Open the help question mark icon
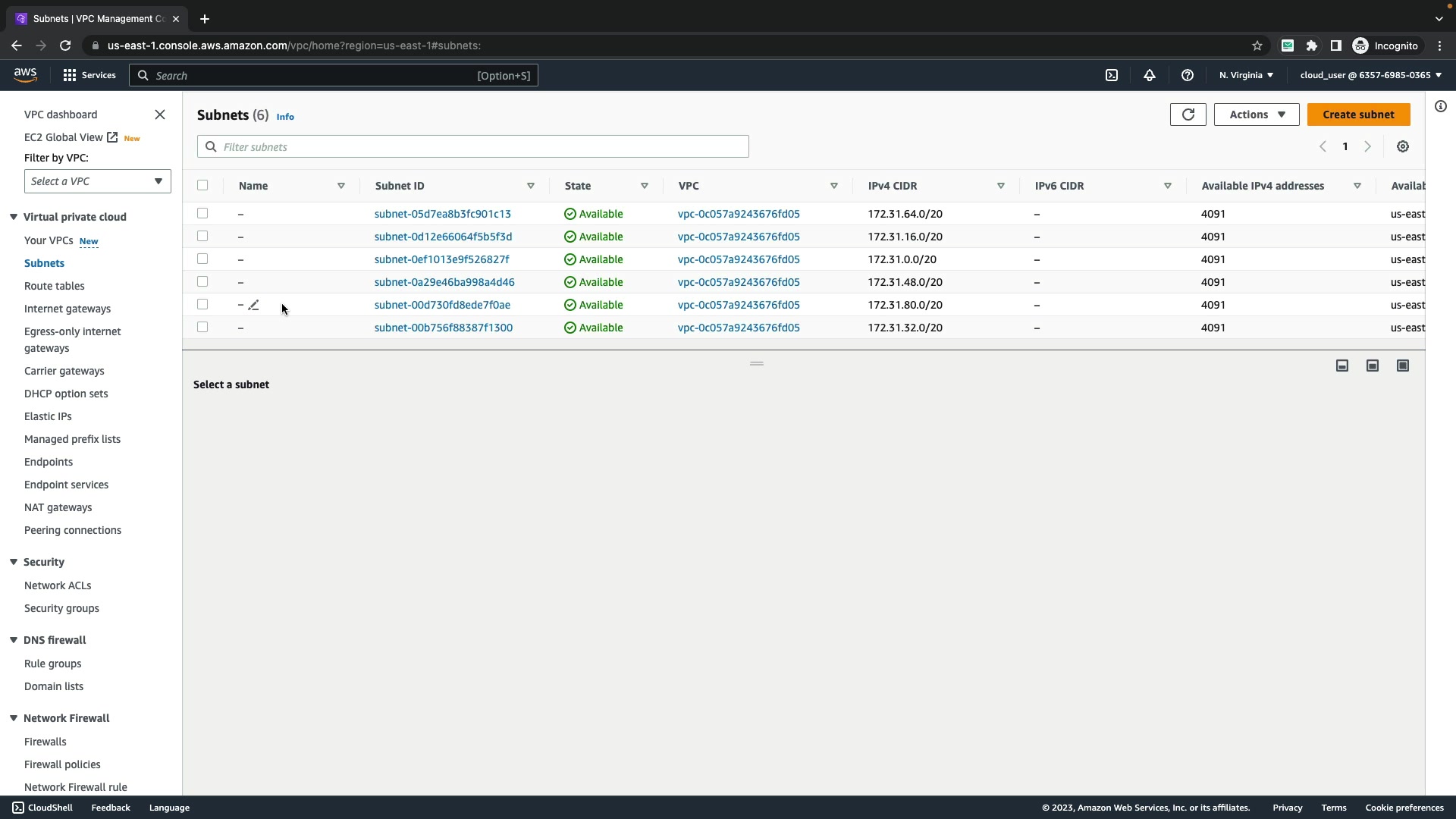The width and height of the screenshot is (1456, 819). coord(1188,75)
